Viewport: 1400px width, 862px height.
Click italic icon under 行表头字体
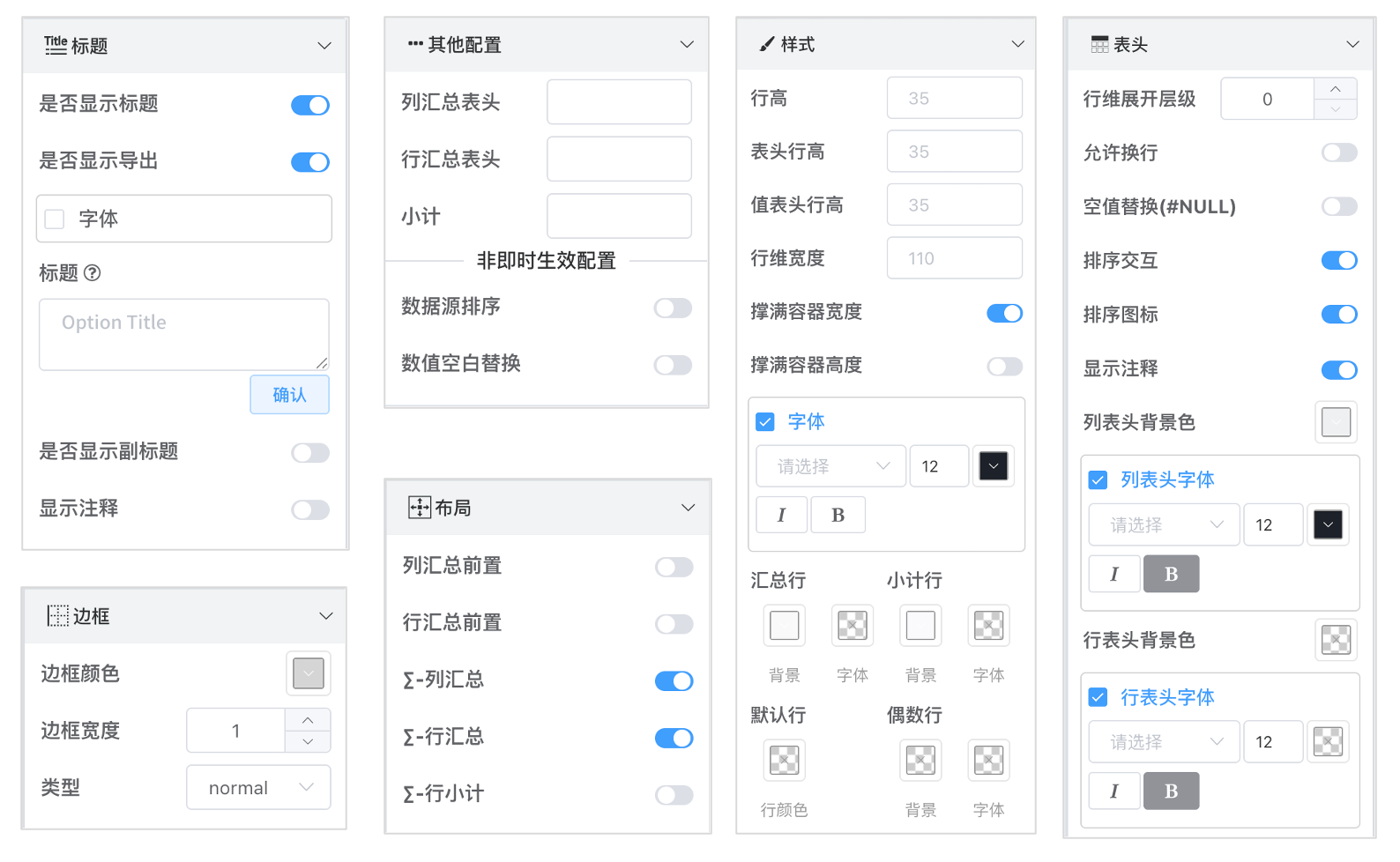coord(1114,791)
